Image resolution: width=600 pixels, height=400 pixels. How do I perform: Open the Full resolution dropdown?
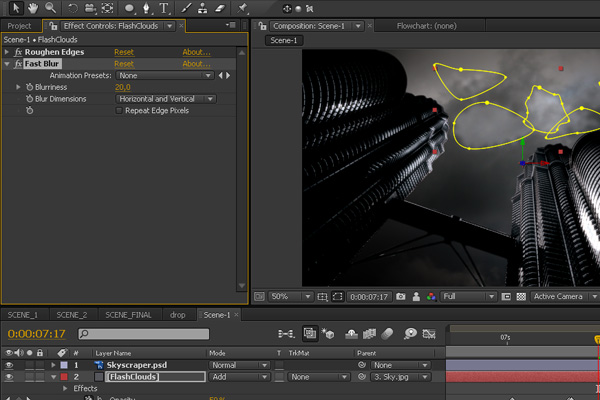click(x=468, y=297)
